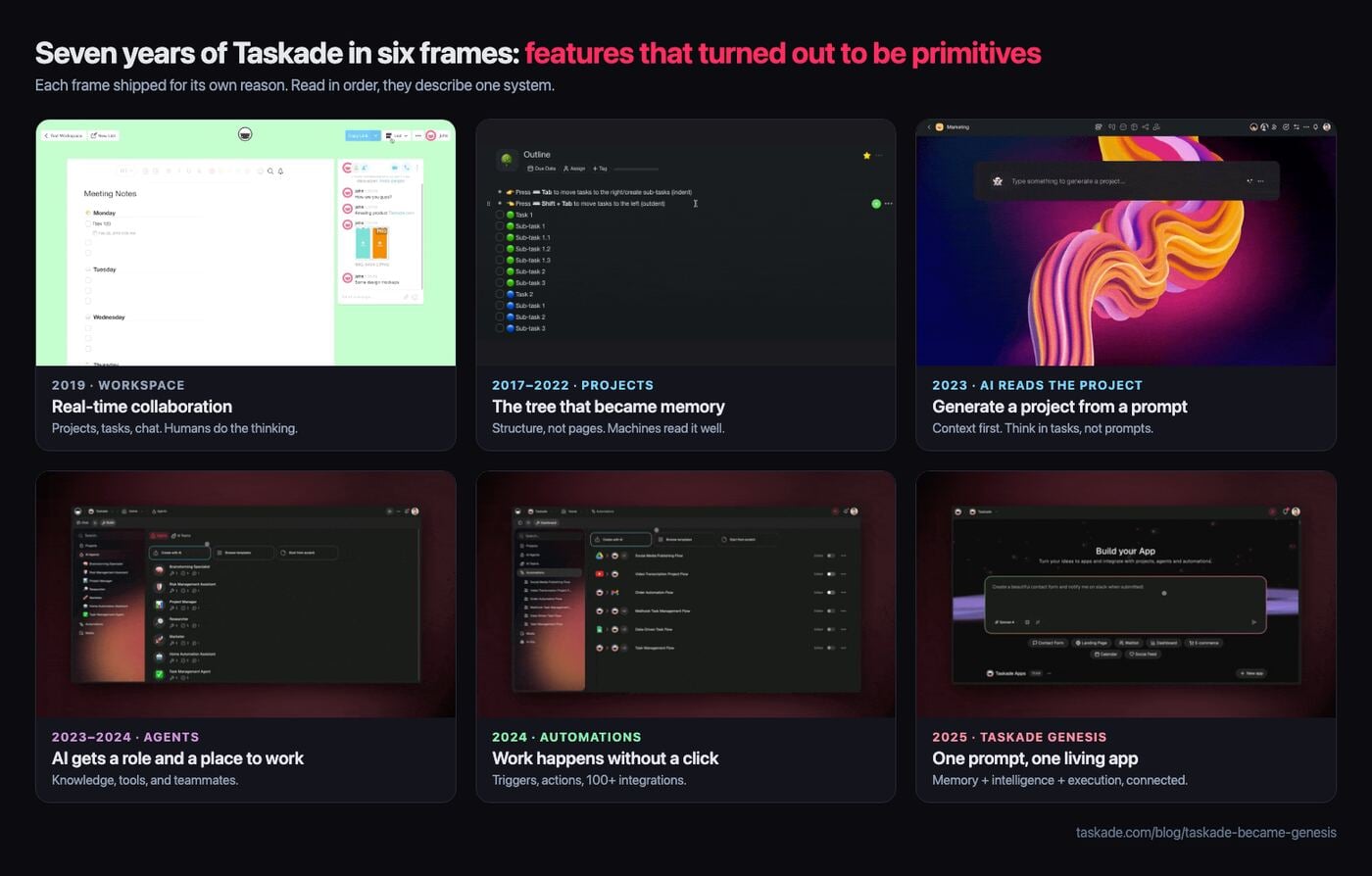Toggle the Webhook Task Management Flow switch
The width and height of the screenshot is (1372, 876).
tap(831, 610)
